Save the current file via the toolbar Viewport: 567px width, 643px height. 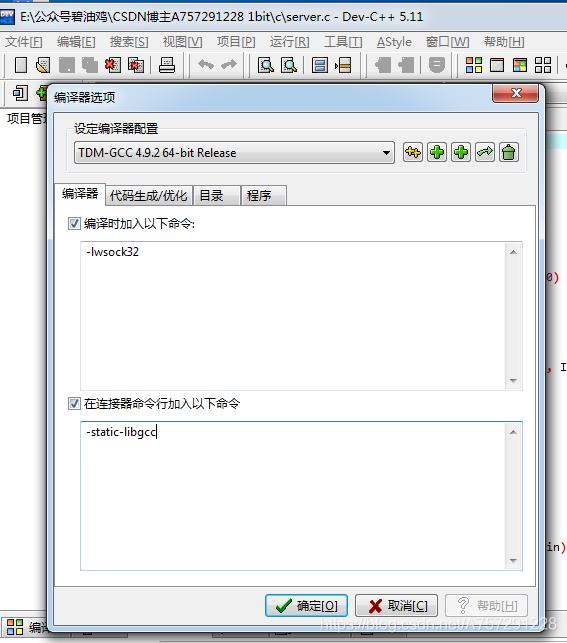tap(67, 65)
